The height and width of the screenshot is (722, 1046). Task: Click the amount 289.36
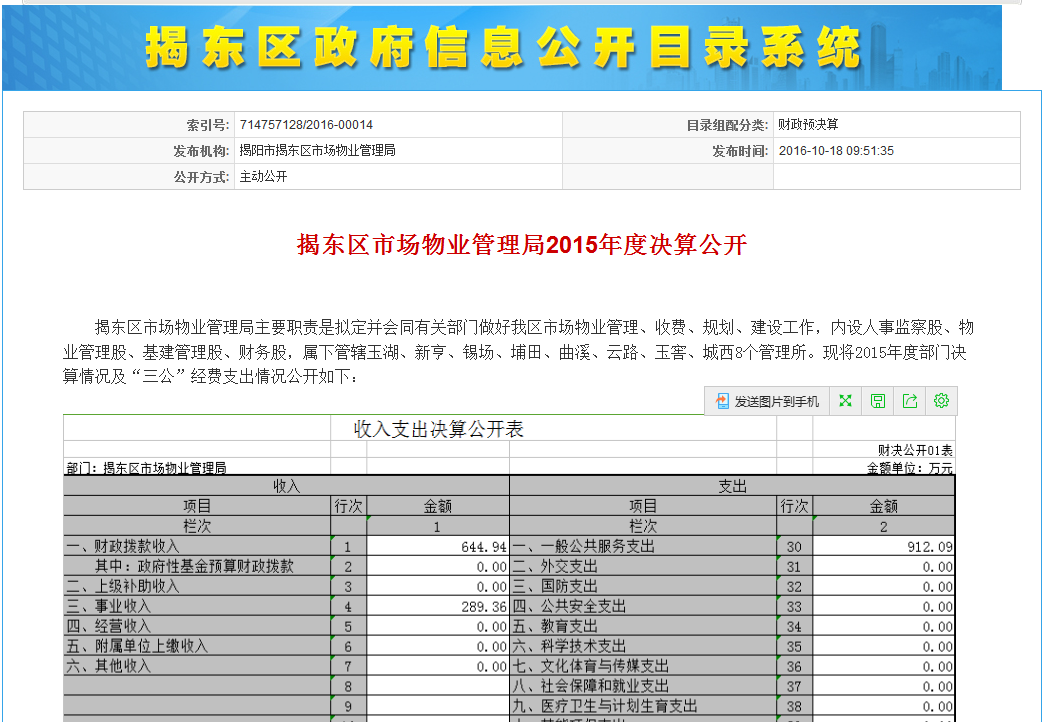pyautogui.click(x=484, y=607)
